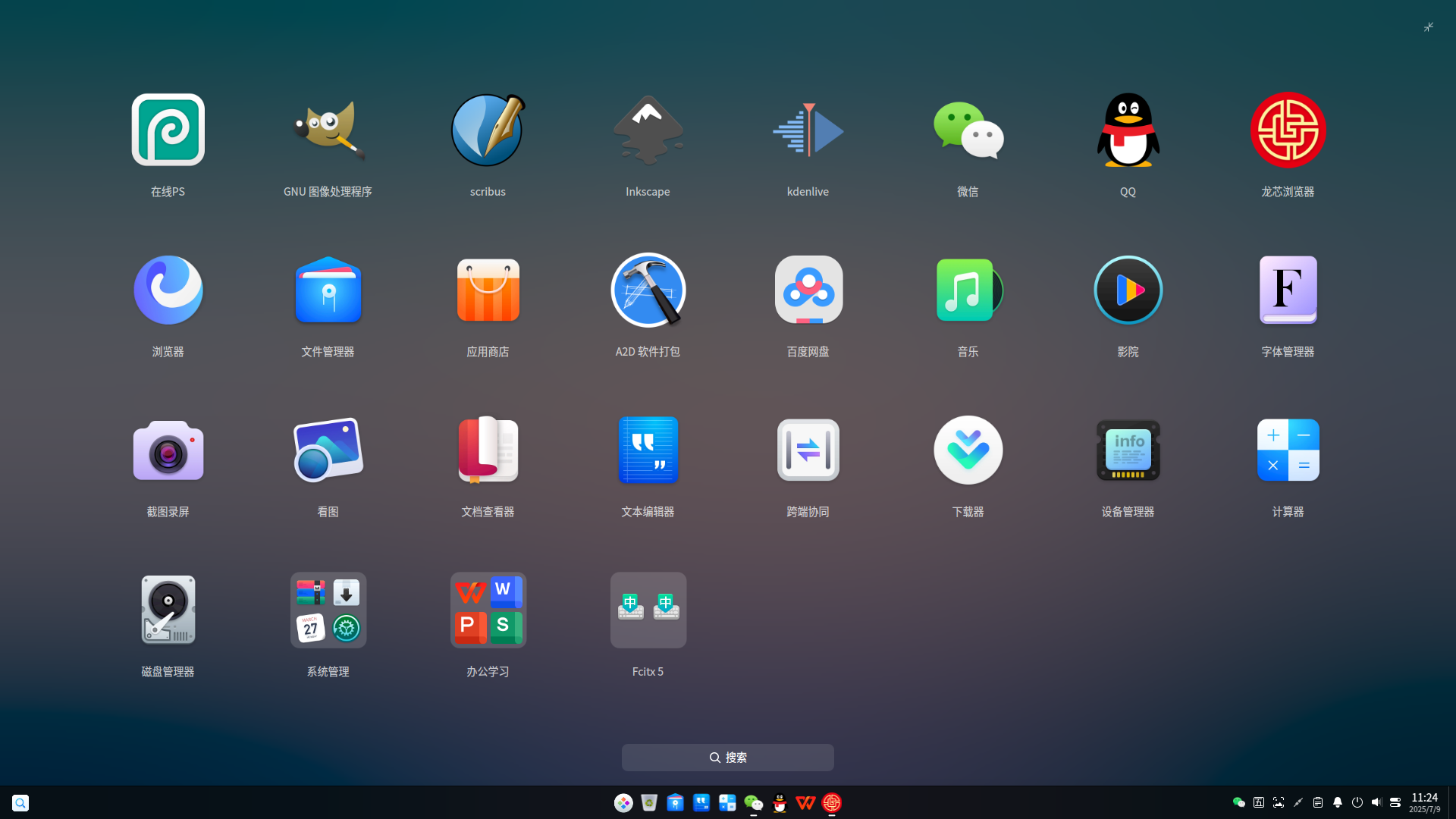
Task: Launch GNU 图像处理程序 (GIMP)
Action: pyautogui.click(x=328, y=130)
